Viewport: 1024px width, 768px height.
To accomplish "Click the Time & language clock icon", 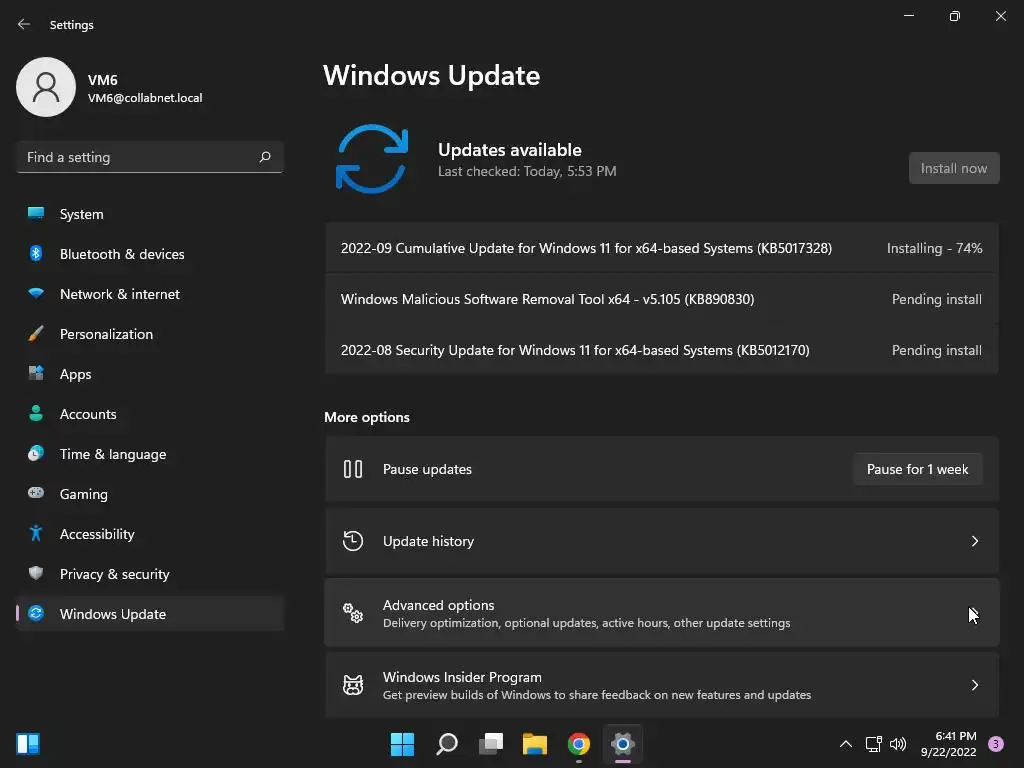I will point(36,453).
